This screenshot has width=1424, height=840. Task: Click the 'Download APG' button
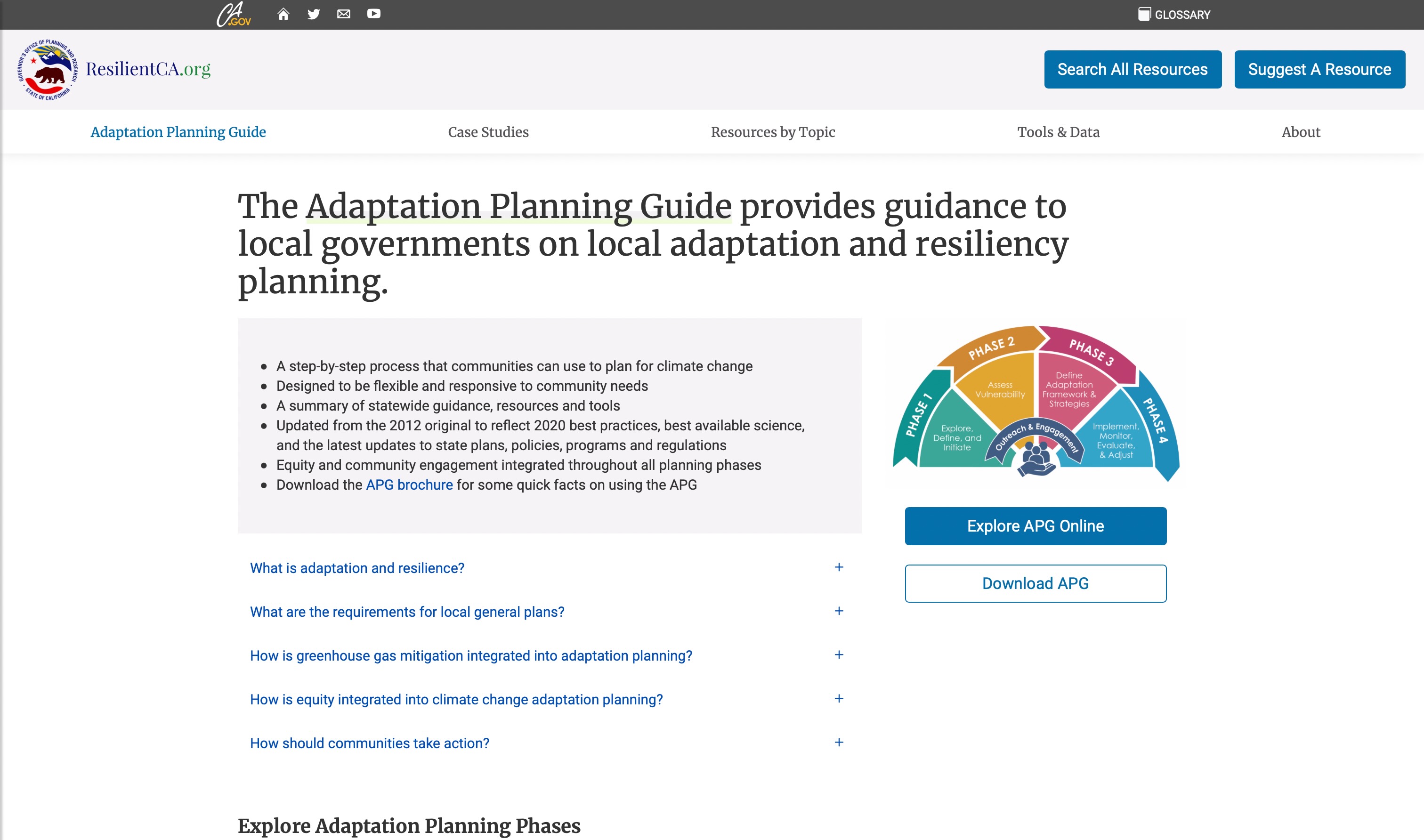[x=1035, y=583]
